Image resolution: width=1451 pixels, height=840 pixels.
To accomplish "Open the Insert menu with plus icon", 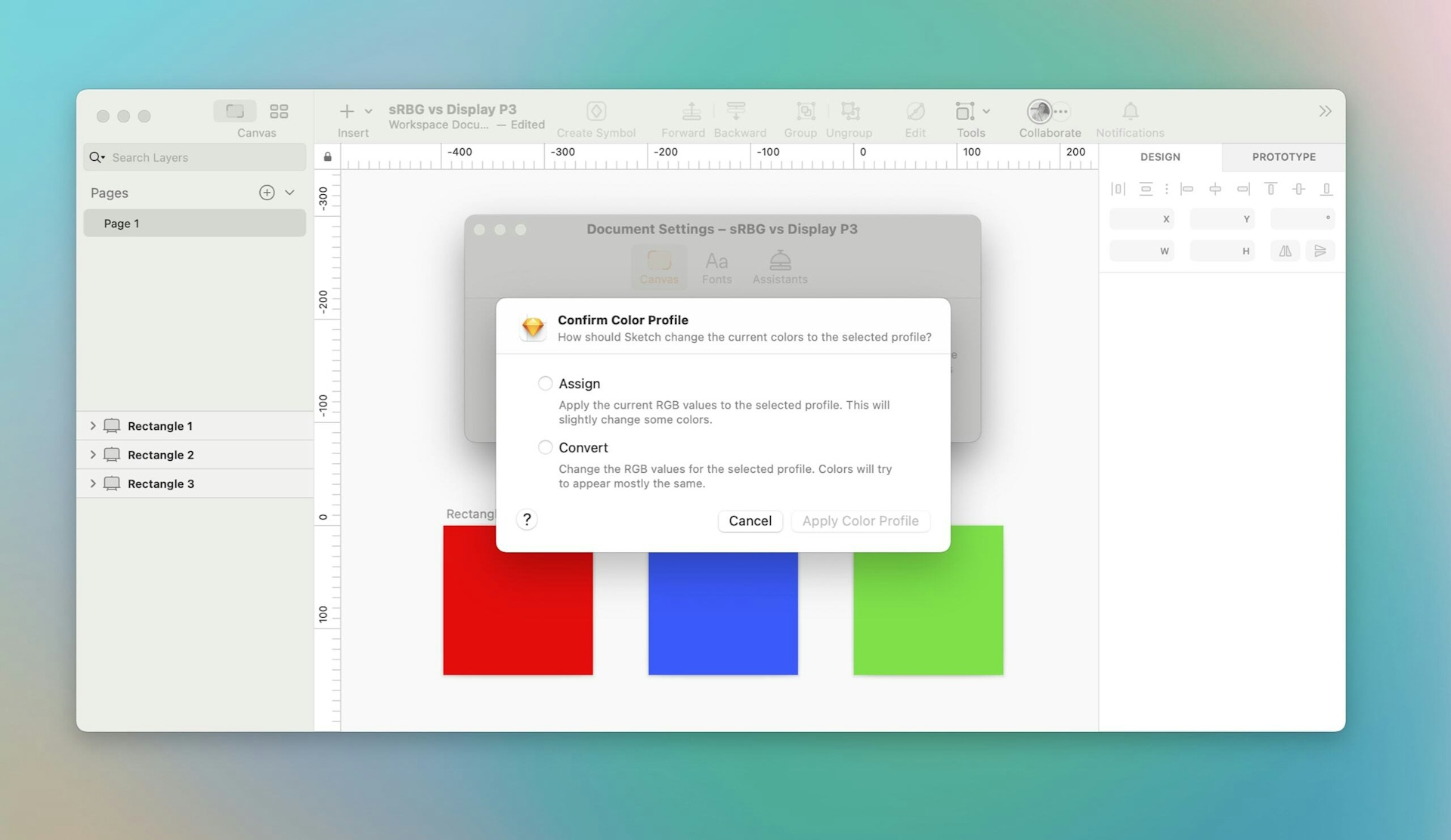I will 347,112.
